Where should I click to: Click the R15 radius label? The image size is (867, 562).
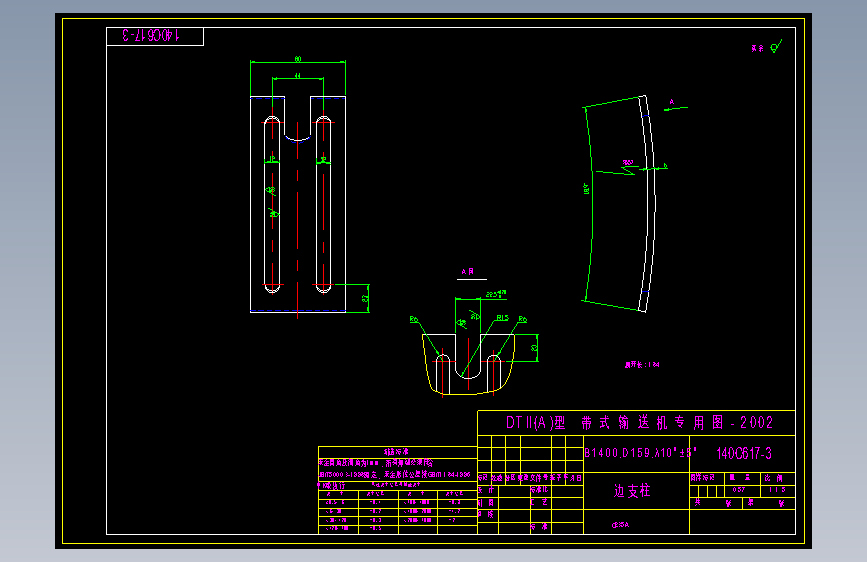[502, 318]
